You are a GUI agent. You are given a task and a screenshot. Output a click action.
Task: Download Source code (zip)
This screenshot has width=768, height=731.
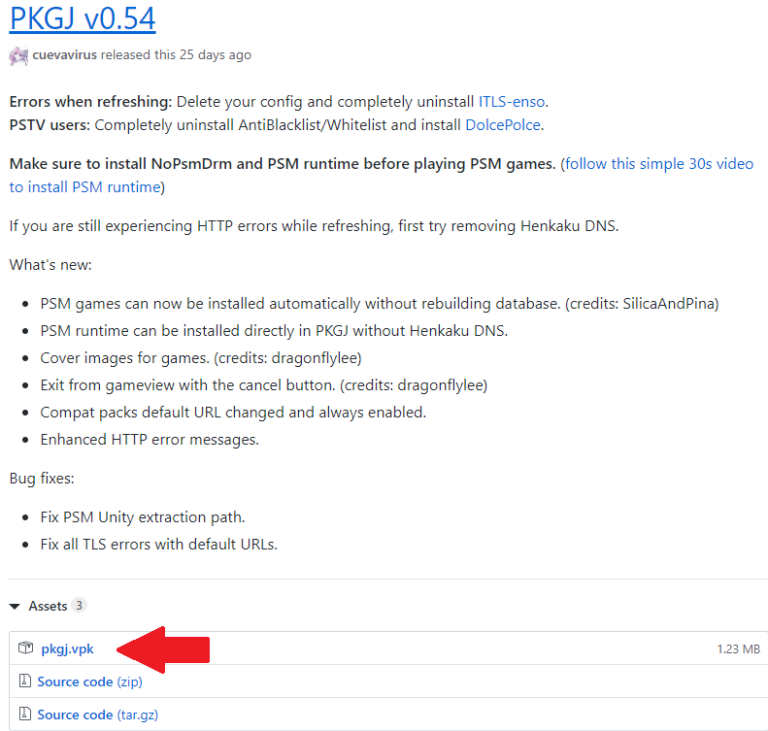tap(90, 682)
